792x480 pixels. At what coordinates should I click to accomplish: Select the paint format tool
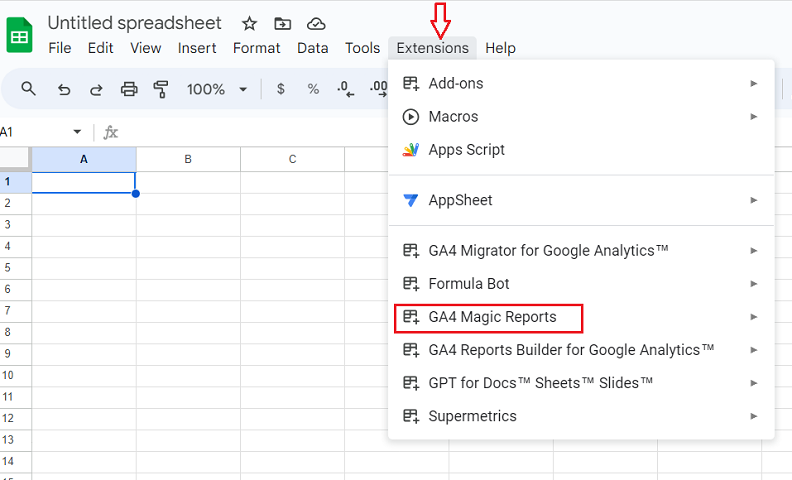pos(161,89)
